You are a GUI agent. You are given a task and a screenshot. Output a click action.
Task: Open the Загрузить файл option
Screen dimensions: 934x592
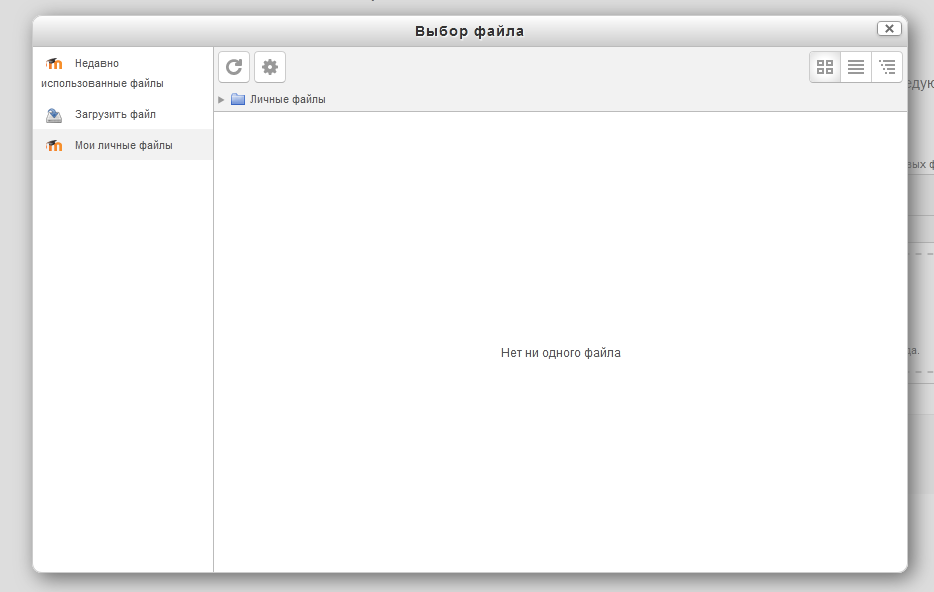(115, 115)
